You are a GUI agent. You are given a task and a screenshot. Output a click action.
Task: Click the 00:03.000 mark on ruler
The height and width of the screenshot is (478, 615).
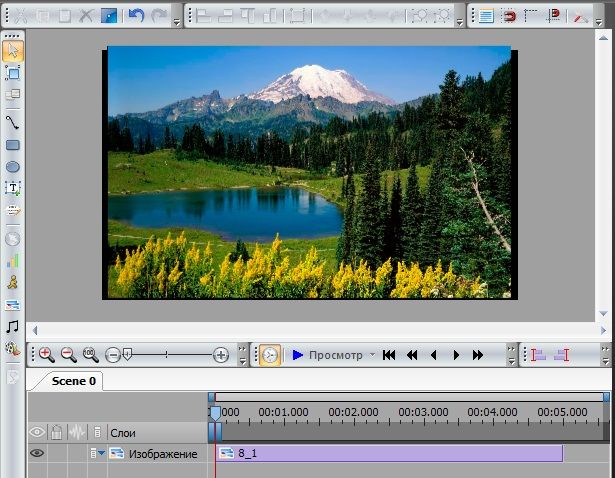(423, 412)
